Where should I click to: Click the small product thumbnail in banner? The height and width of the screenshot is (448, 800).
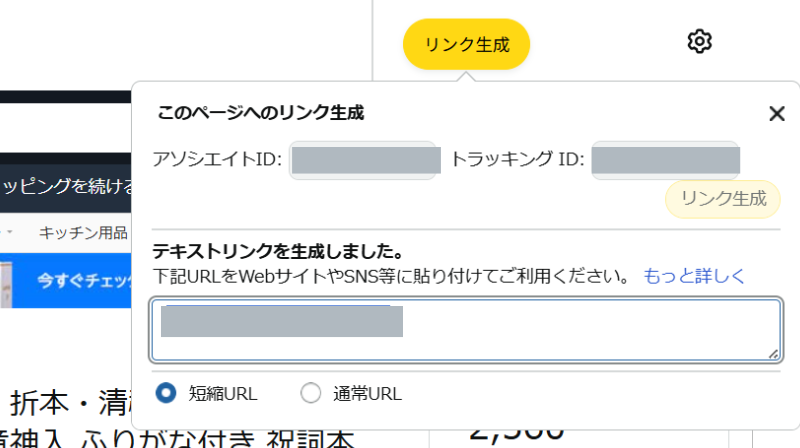(x=6, y=283)
